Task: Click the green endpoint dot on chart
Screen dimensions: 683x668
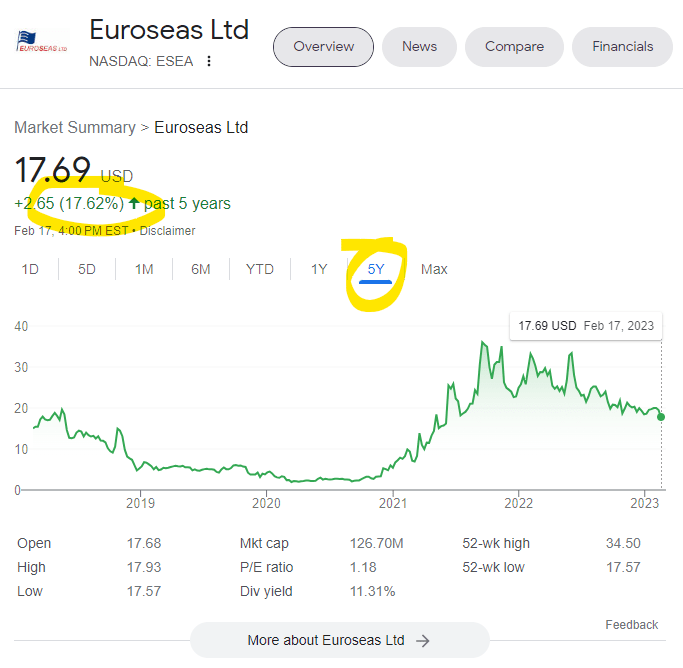Action: tap(661, 417)
